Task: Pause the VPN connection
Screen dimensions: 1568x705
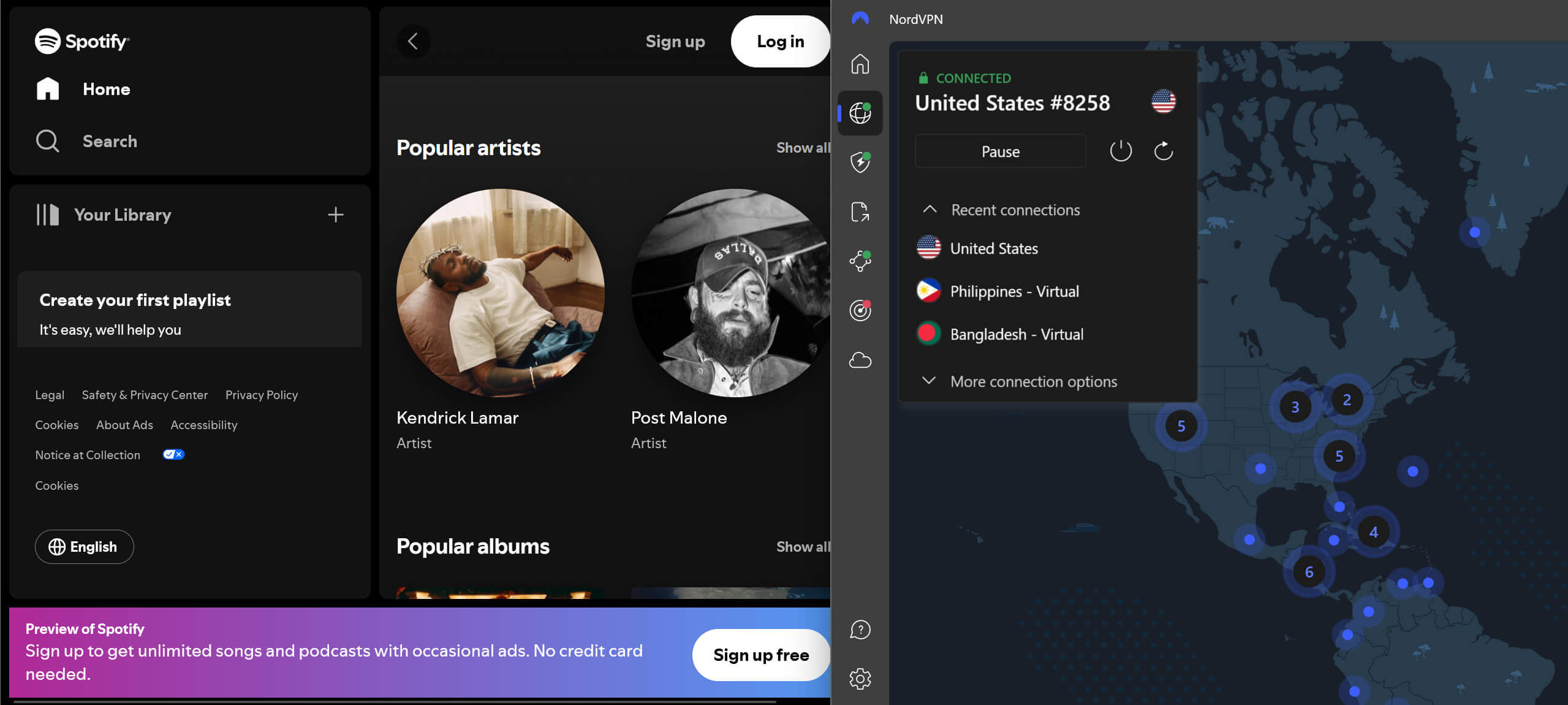Action: (1000, 151)
